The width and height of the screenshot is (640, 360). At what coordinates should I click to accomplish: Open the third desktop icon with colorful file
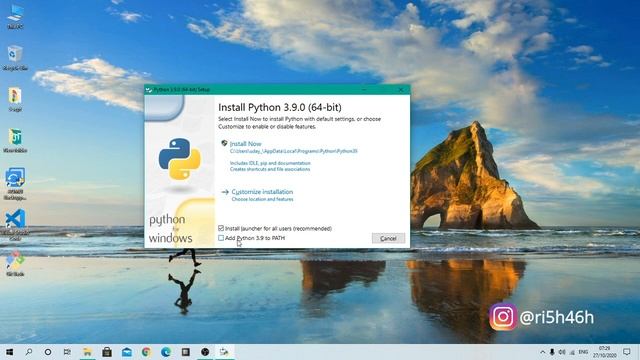click(x=15, y=99)
